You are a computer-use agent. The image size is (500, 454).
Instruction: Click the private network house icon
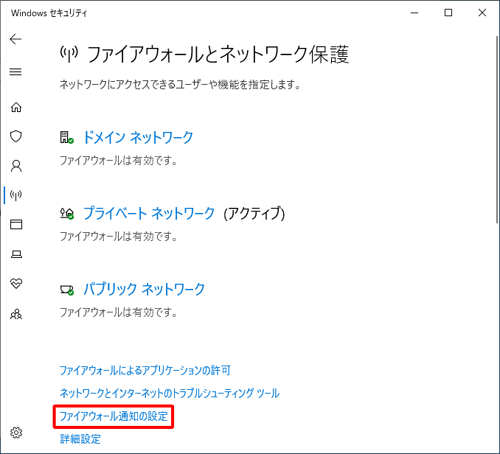(x=67, y=213)
